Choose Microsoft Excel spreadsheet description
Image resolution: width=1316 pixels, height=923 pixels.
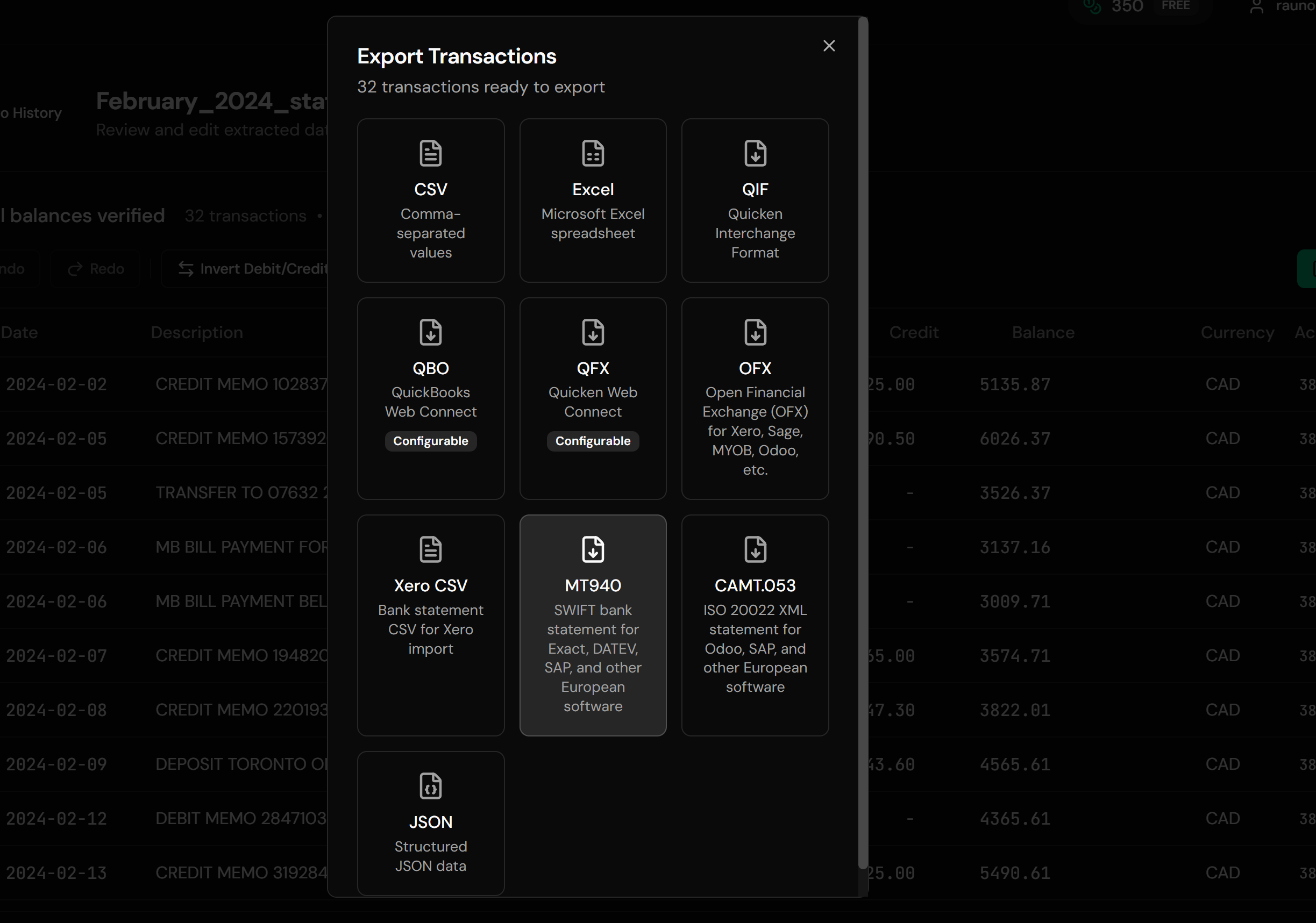[593, 224]
